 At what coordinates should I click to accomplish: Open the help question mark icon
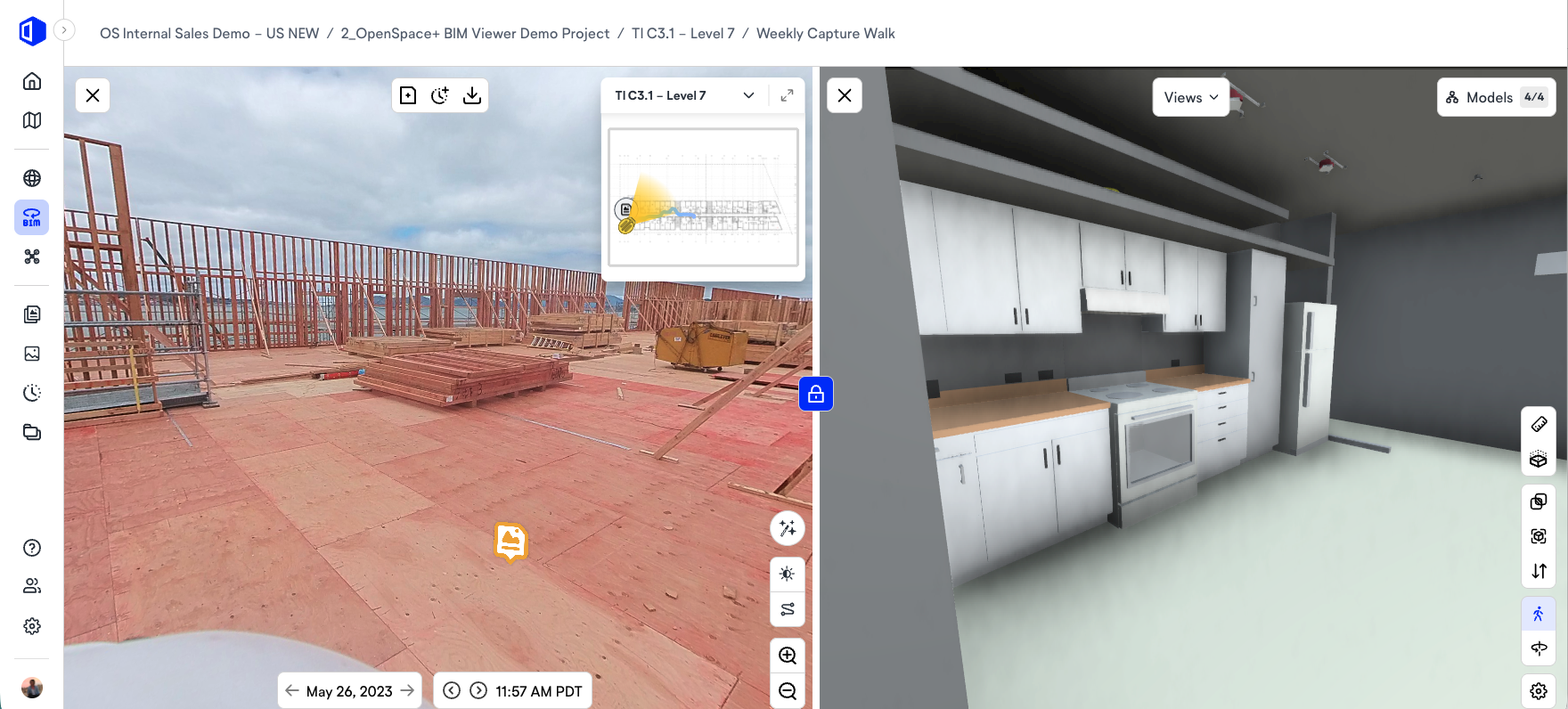coord(32,548)
